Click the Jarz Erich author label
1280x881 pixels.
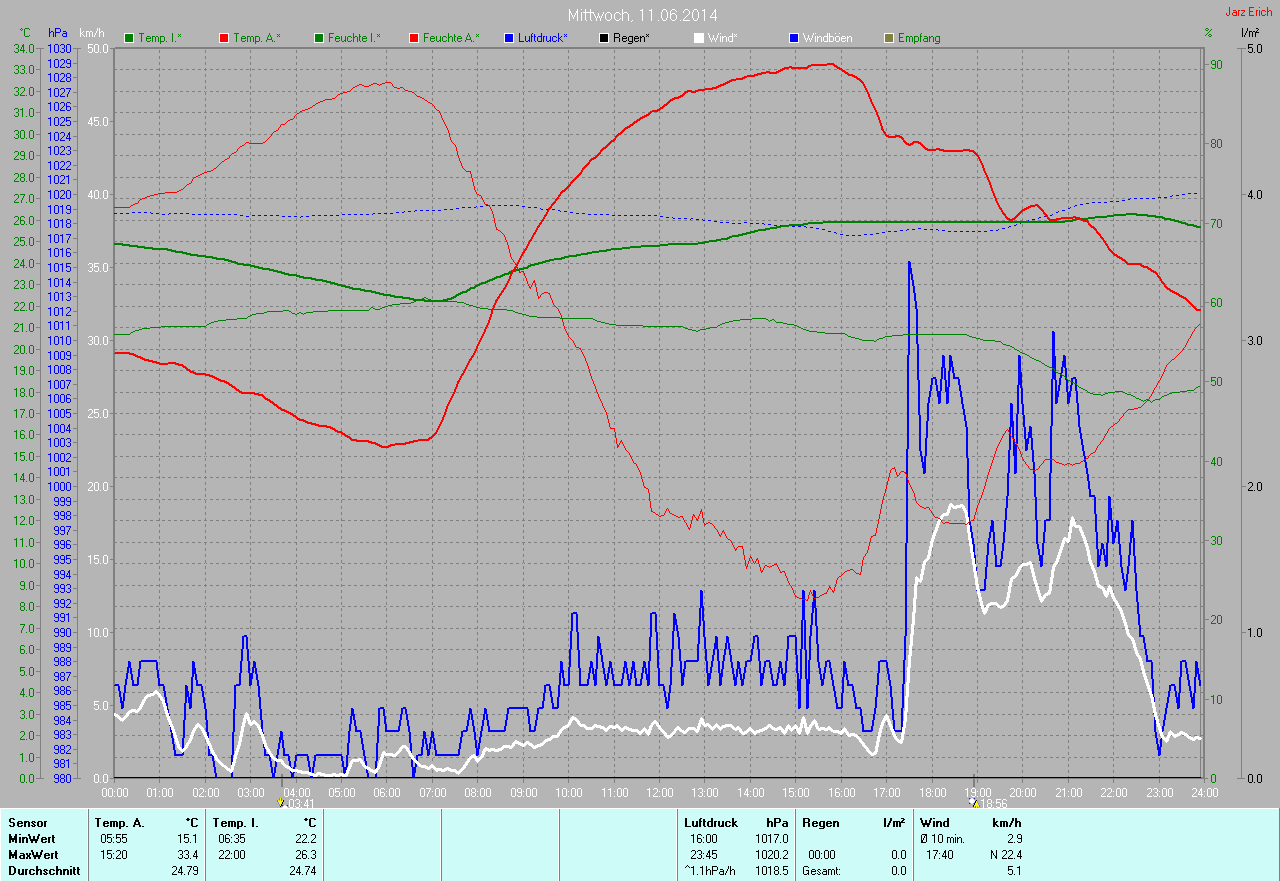1249,12
